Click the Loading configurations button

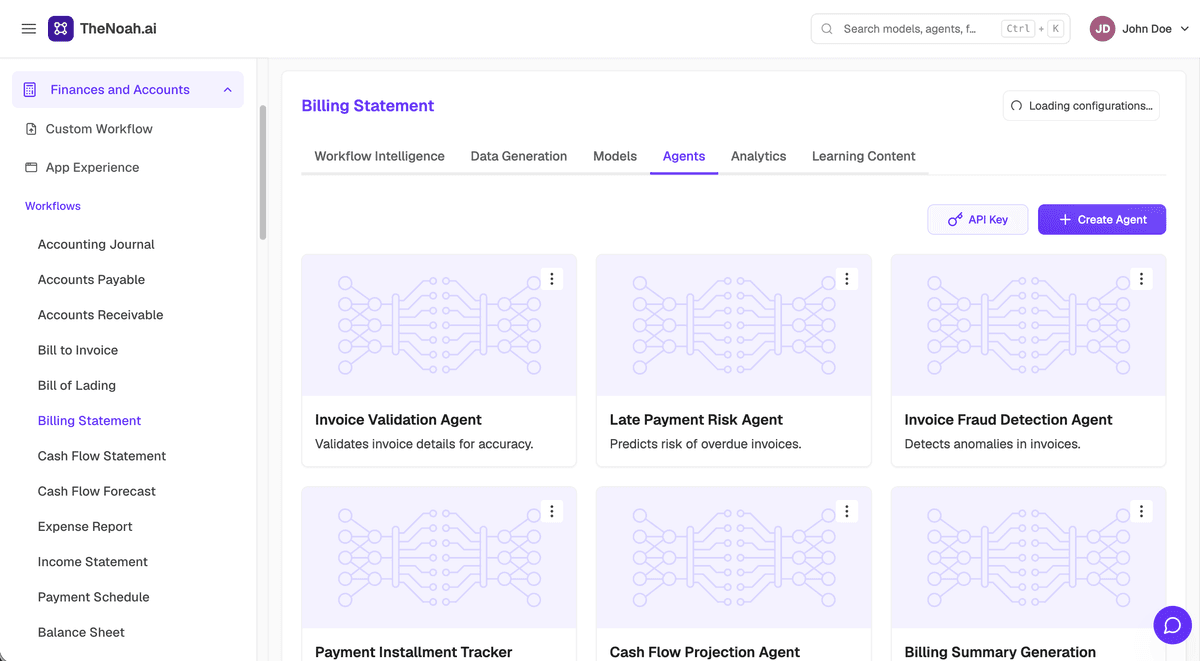(1081, 106)
